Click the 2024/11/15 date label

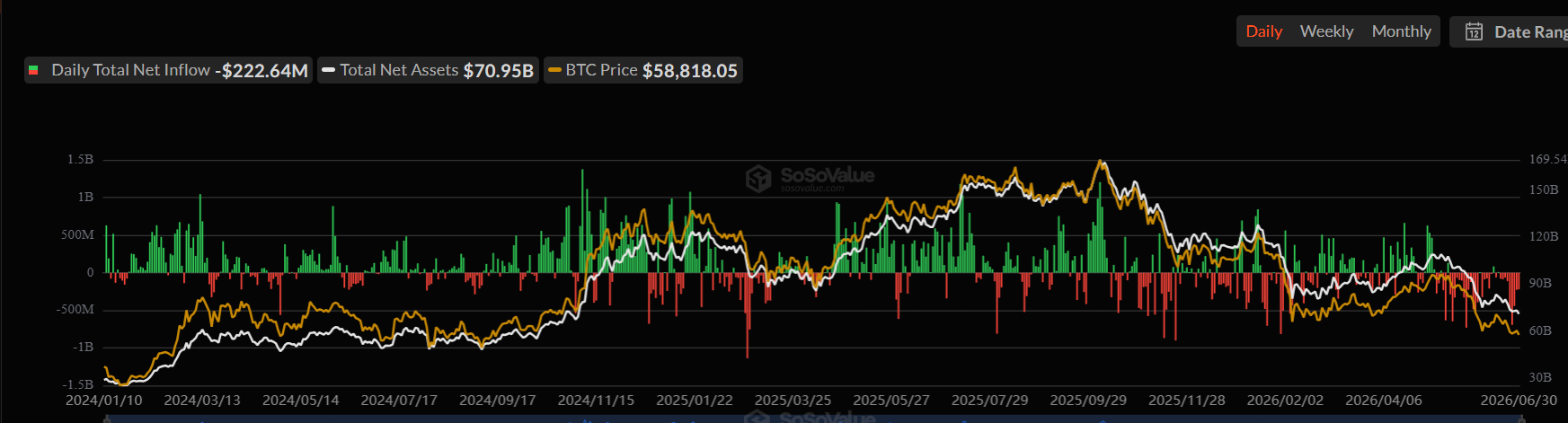(596, 400)
